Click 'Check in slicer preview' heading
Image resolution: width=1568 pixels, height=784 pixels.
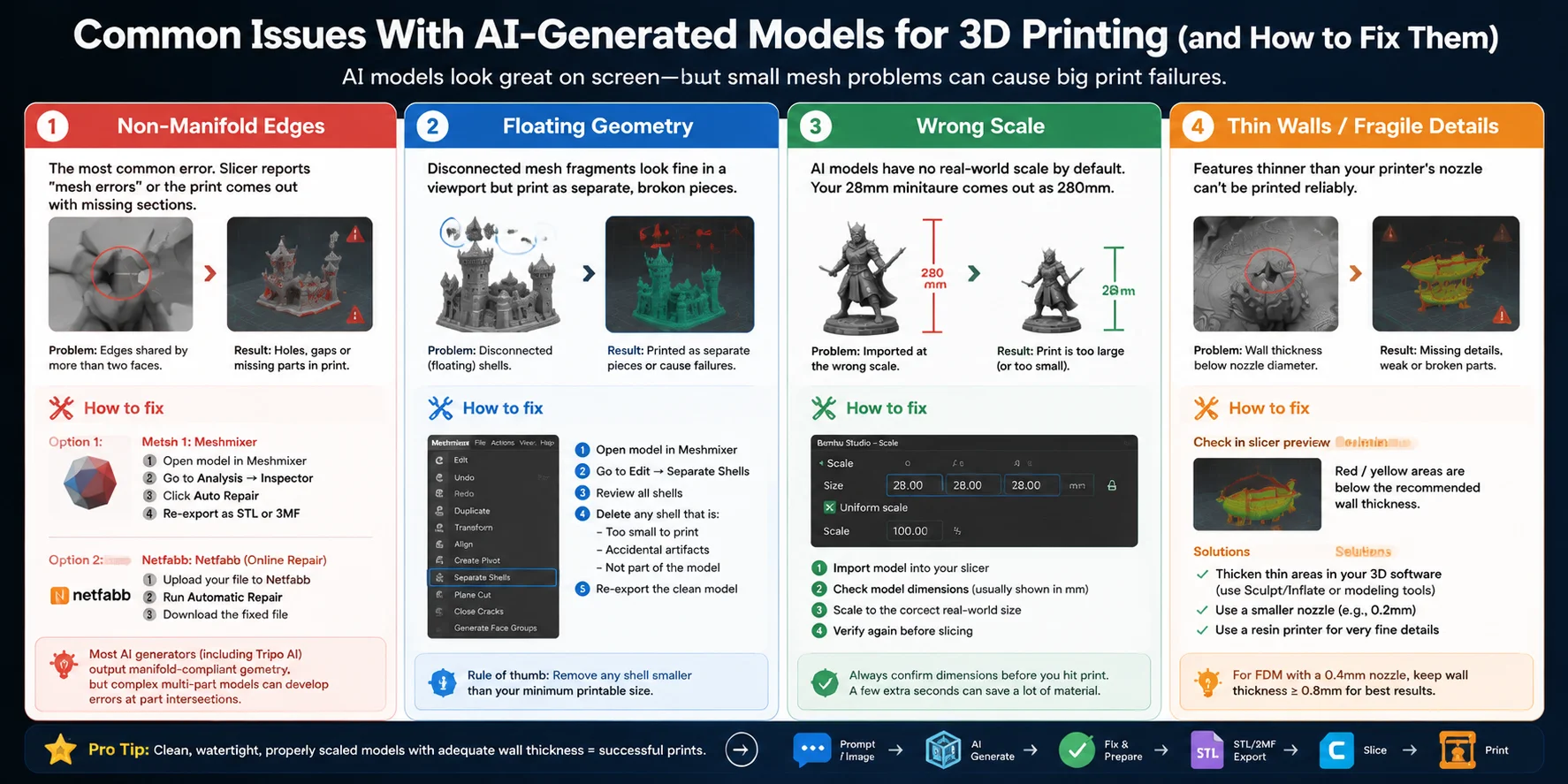click(1261, 442)
